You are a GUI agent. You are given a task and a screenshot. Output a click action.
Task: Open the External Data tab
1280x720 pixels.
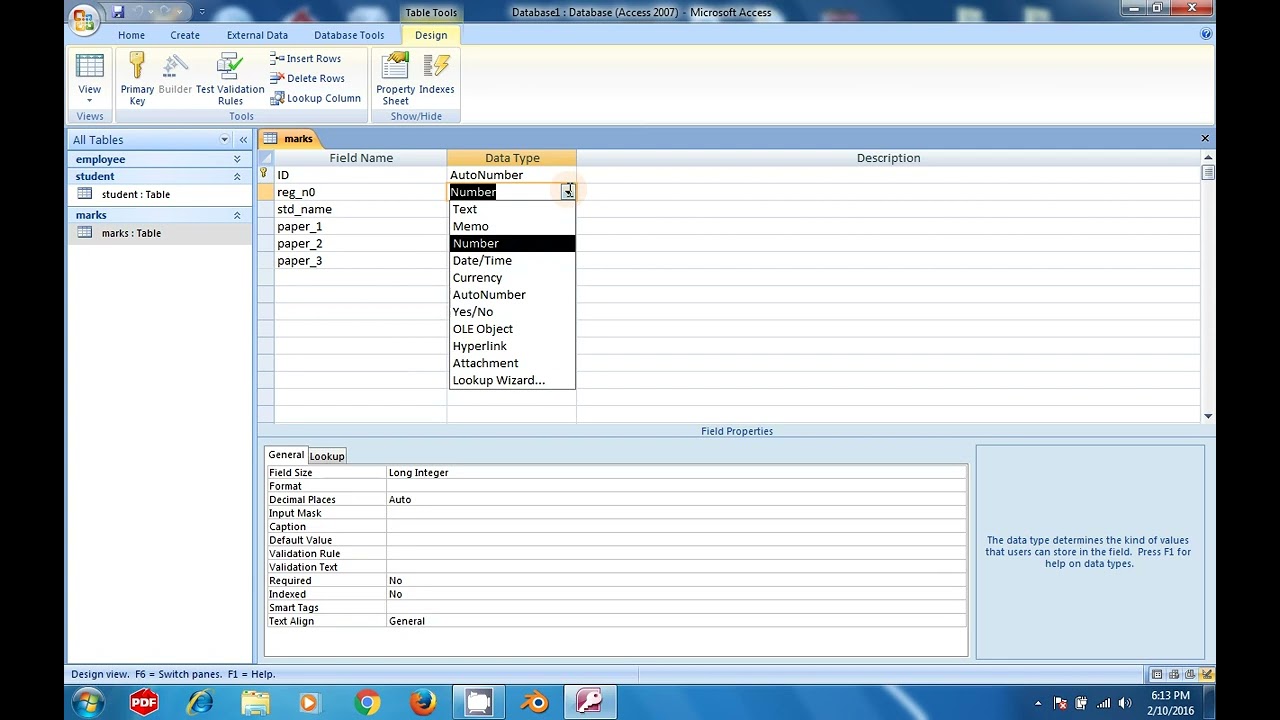click(x=257, y=35)
